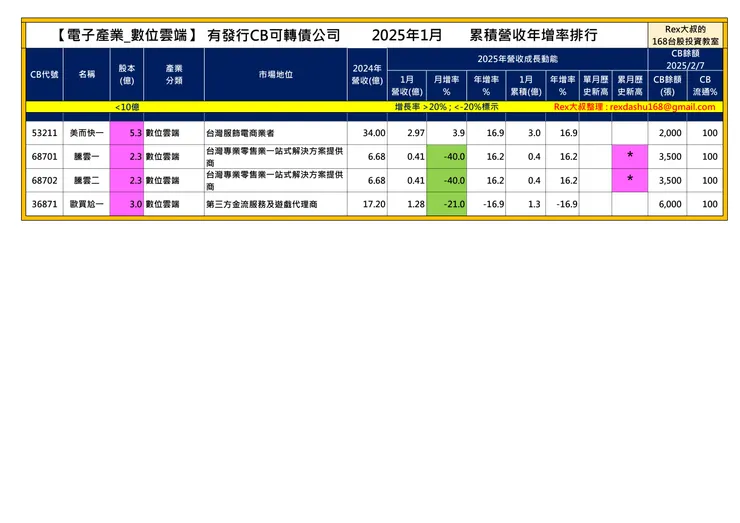
Task: Click the green -21.0 cell
Action: pos(446,204)
